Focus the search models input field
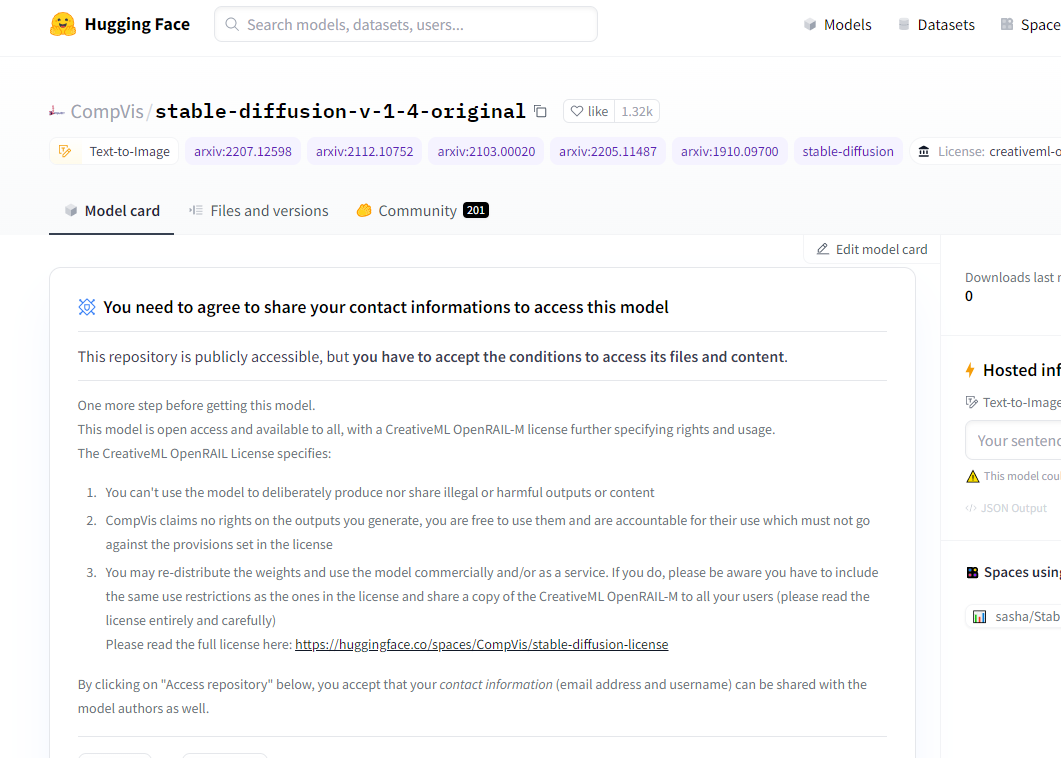Screen dimensions: 1061x758 pyautogui.click(x=406, y=24)
